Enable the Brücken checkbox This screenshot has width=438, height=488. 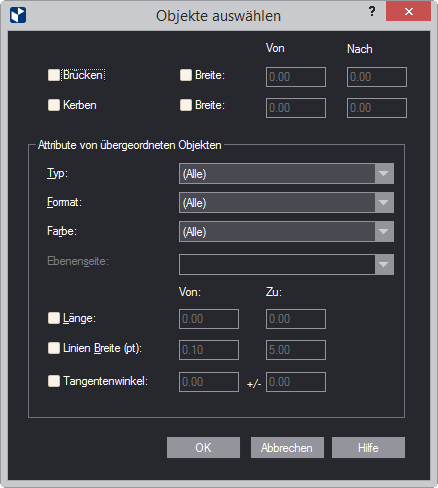pyautogui.click(x=54, y=75)
